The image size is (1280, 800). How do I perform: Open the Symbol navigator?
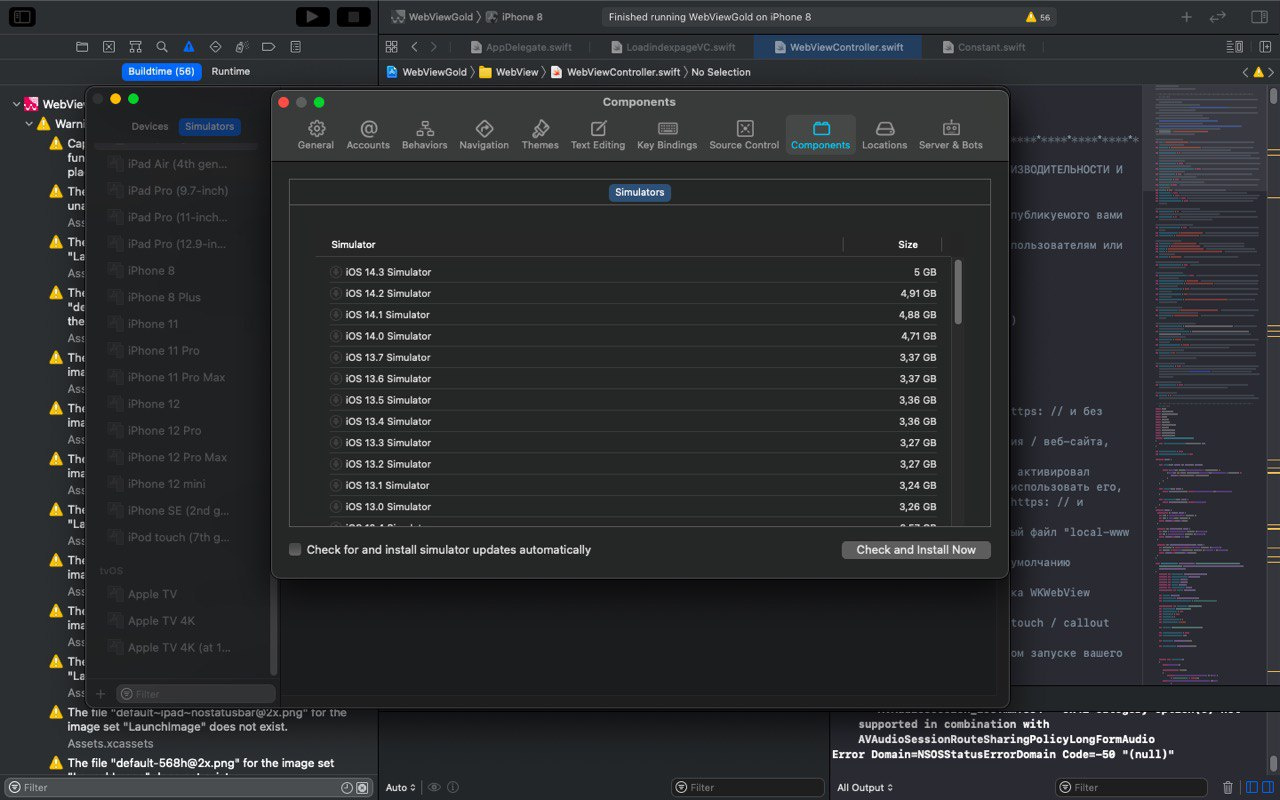coord(135,47)
